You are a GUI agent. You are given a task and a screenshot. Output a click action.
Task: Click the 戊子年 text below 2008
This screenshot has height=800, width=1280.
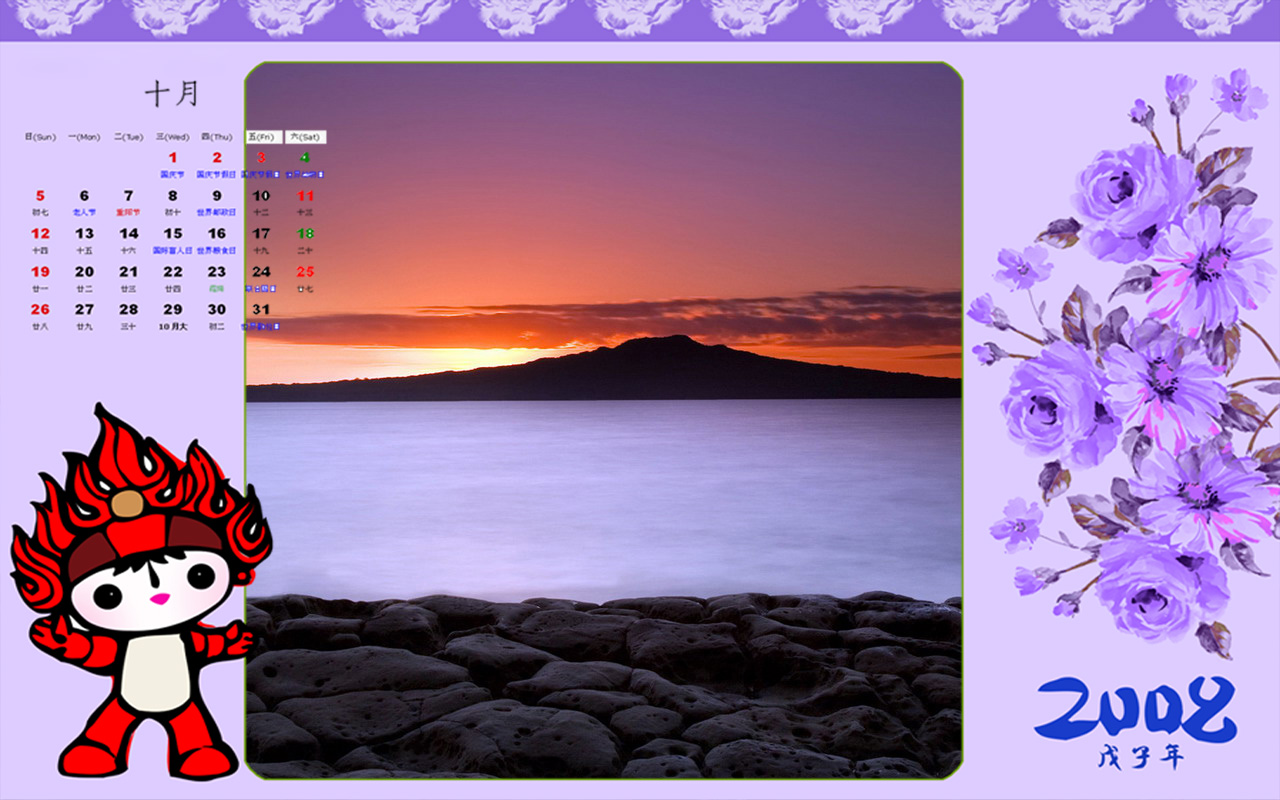click(x=1140, y=758)
